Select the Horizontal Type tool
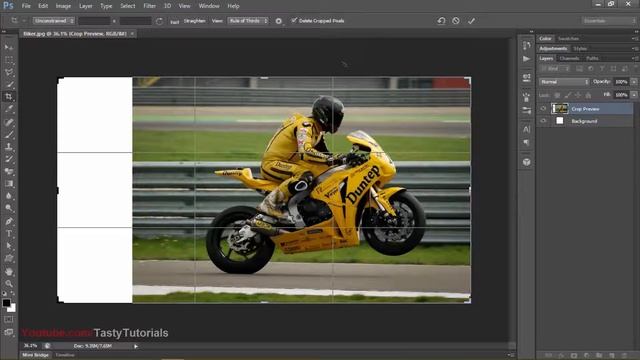Screen dimensions: 640x360 (x=9, y=233)
